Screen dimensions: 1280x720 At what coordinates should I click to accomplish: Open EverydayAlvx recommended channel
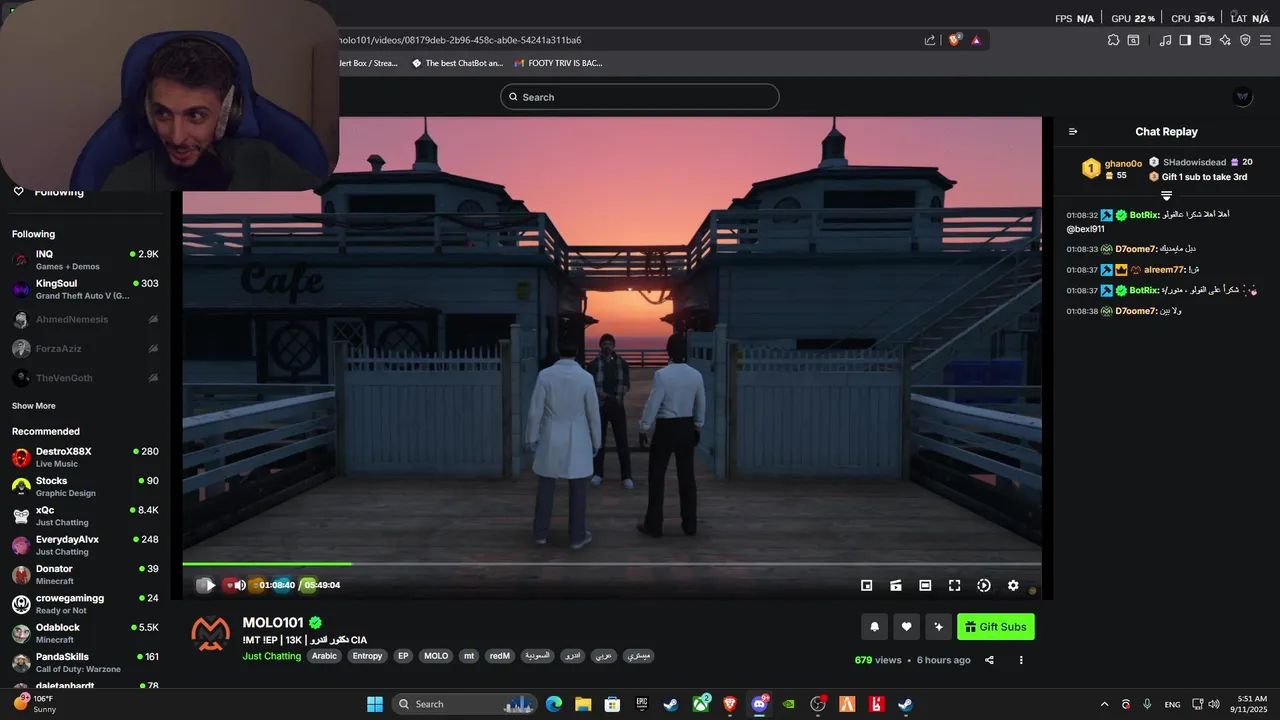pos(85,545)
